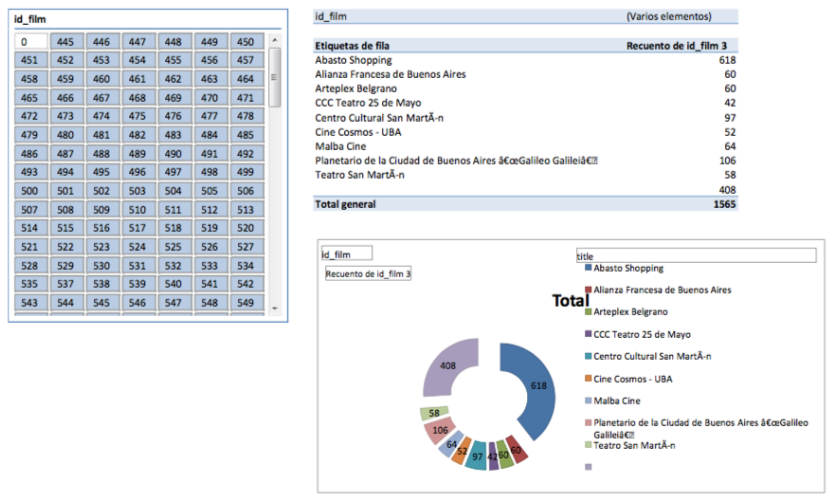This screenshot has height=498, width=832.
Task: Select slicer item 510
Action: pyautogui.click(x=137, y=209)
